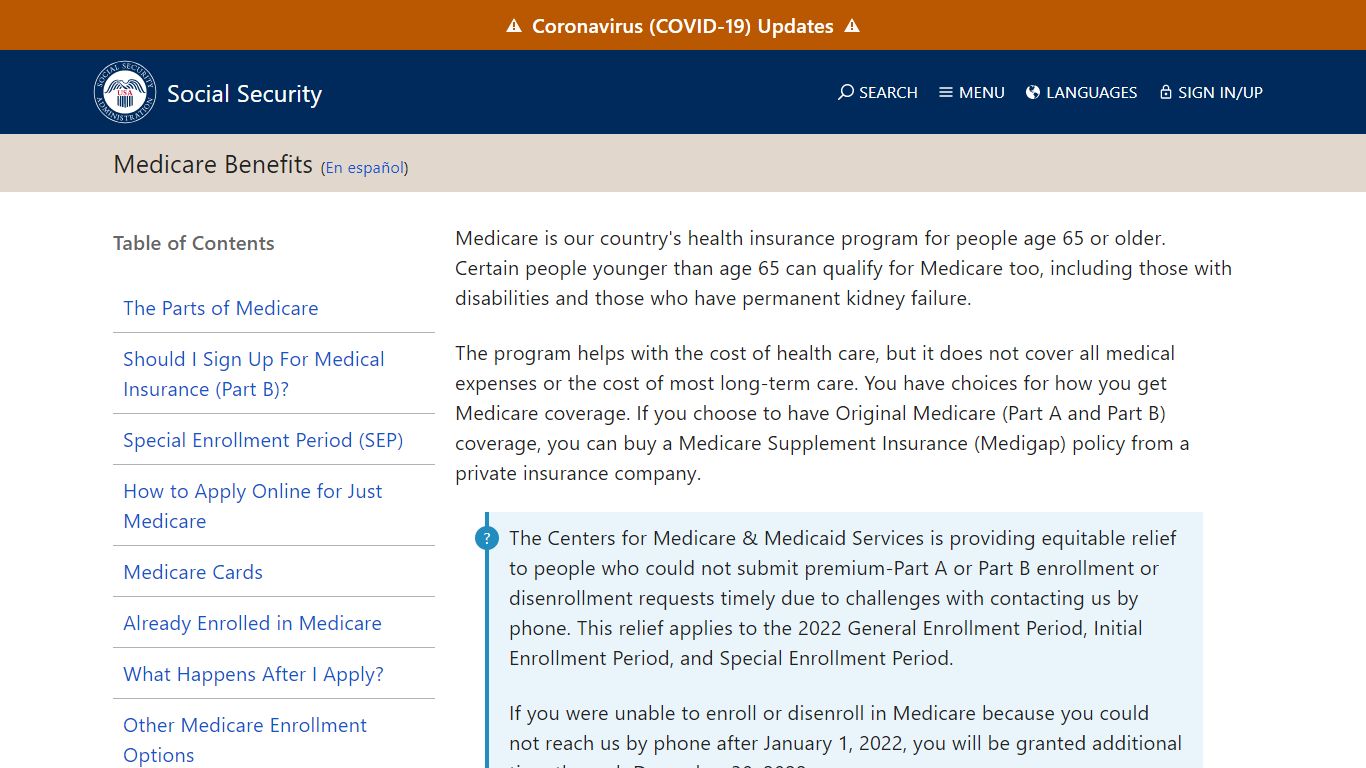Click the text "If you were unable to enroll"
The image size is (1366, 768).
pyautogui.click(x=845, y=738)
